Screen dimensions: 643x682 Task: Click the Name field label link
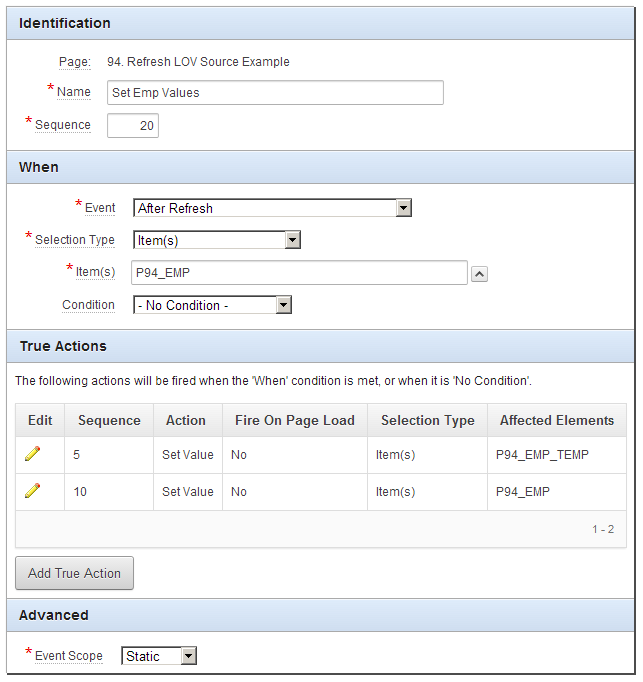tap(73, 92)
